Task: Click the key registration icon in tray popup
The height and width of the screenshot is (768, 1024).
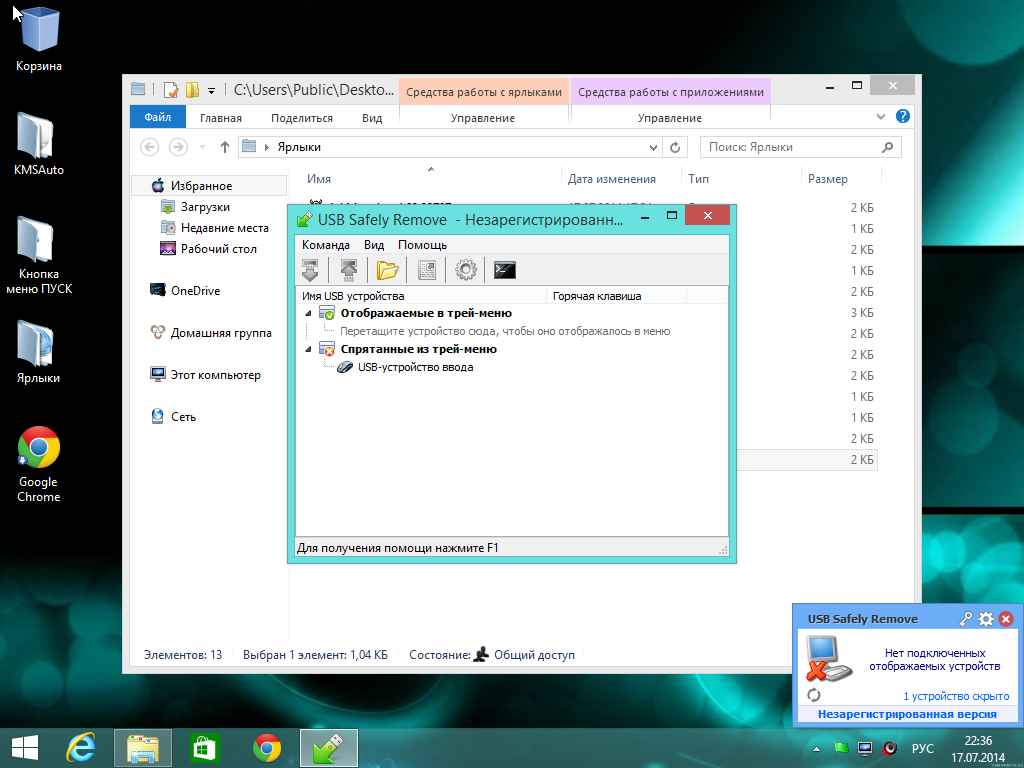Action: (x=965, y=619)
